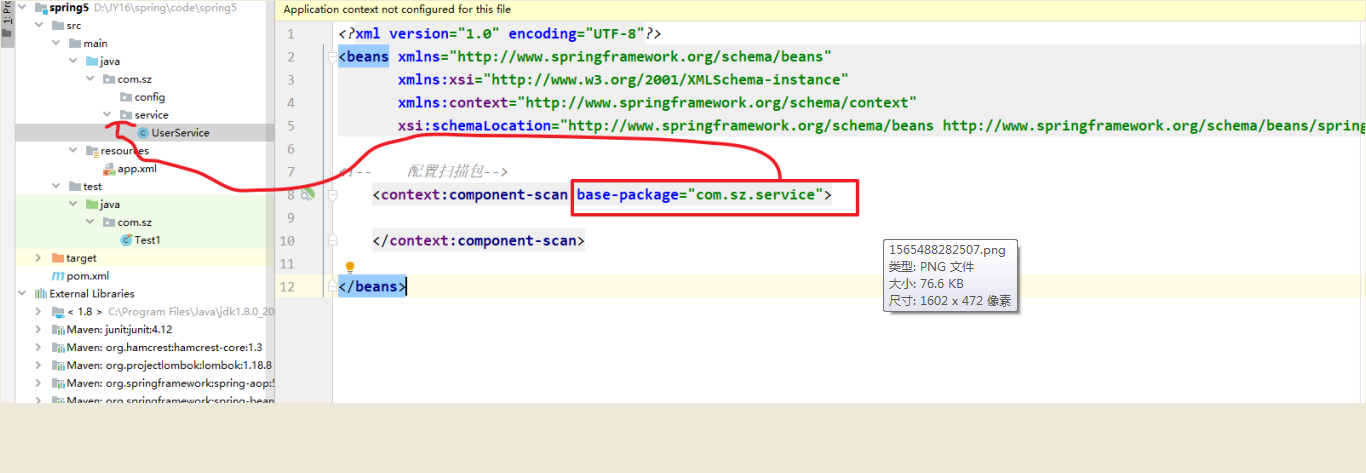Click the spring-aop library icon
The height and width of the screenshot is (473, 1366).
coord(58,383)
